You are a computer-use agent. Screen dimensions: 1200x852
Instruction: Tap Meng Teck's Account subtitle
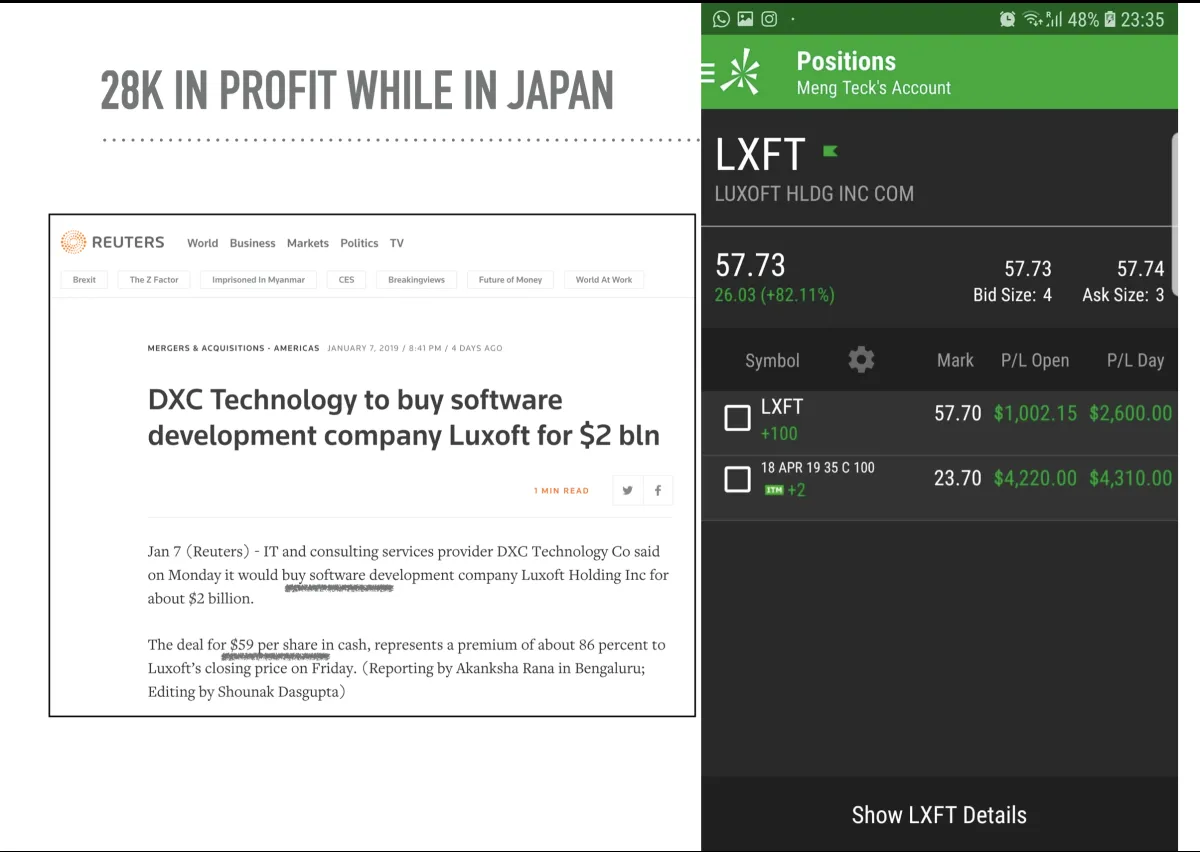tap(873, 88)
